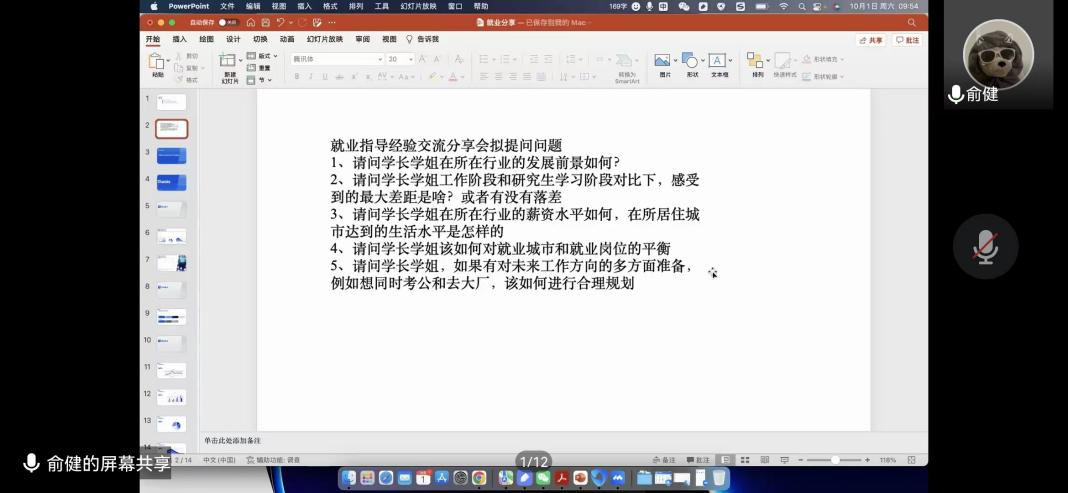Image resolution: width=1068 pixels, height=493 pixels.
Task: Open the search magnifier in title bar
Action: click(911, 22)
